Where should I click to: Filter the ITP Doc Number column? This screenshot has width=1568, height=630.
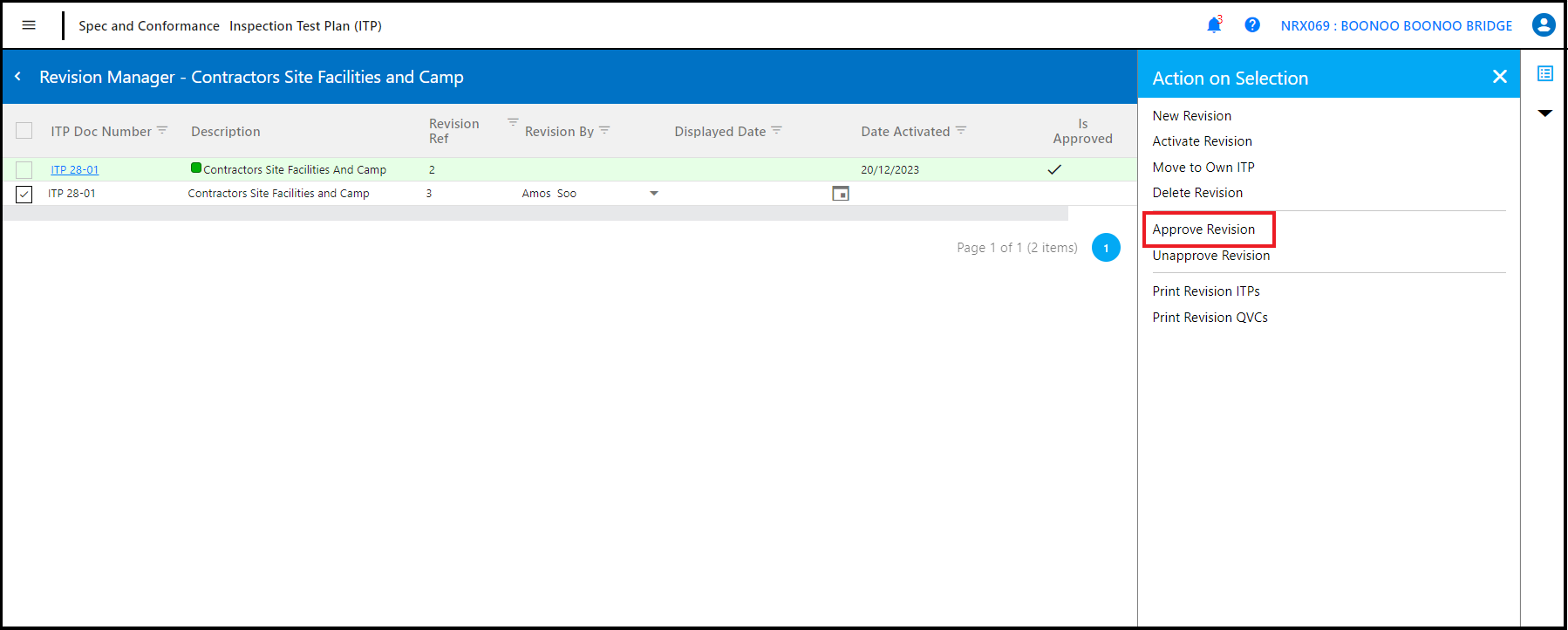point(162,130)
